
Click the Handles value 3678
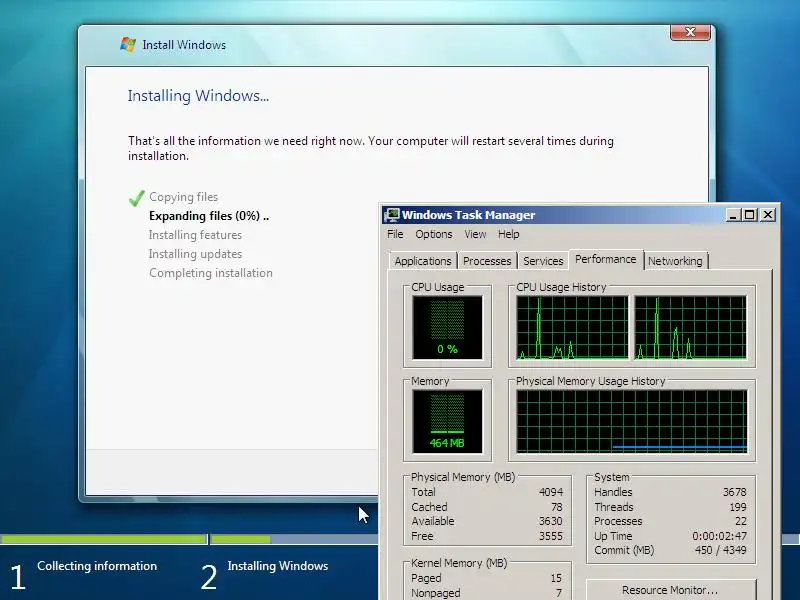734,492
